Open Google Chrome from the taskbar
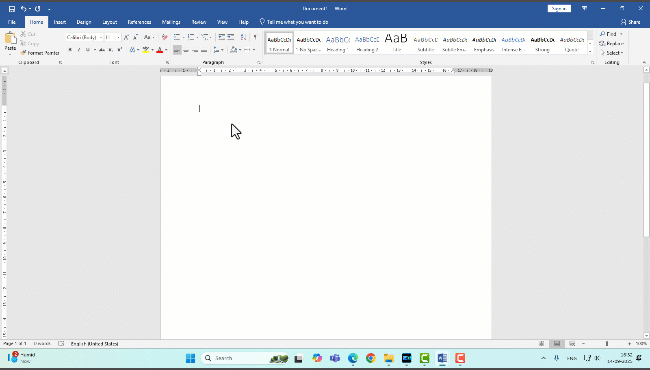Viewport: 650px width, 370px height. coord(371,358)
